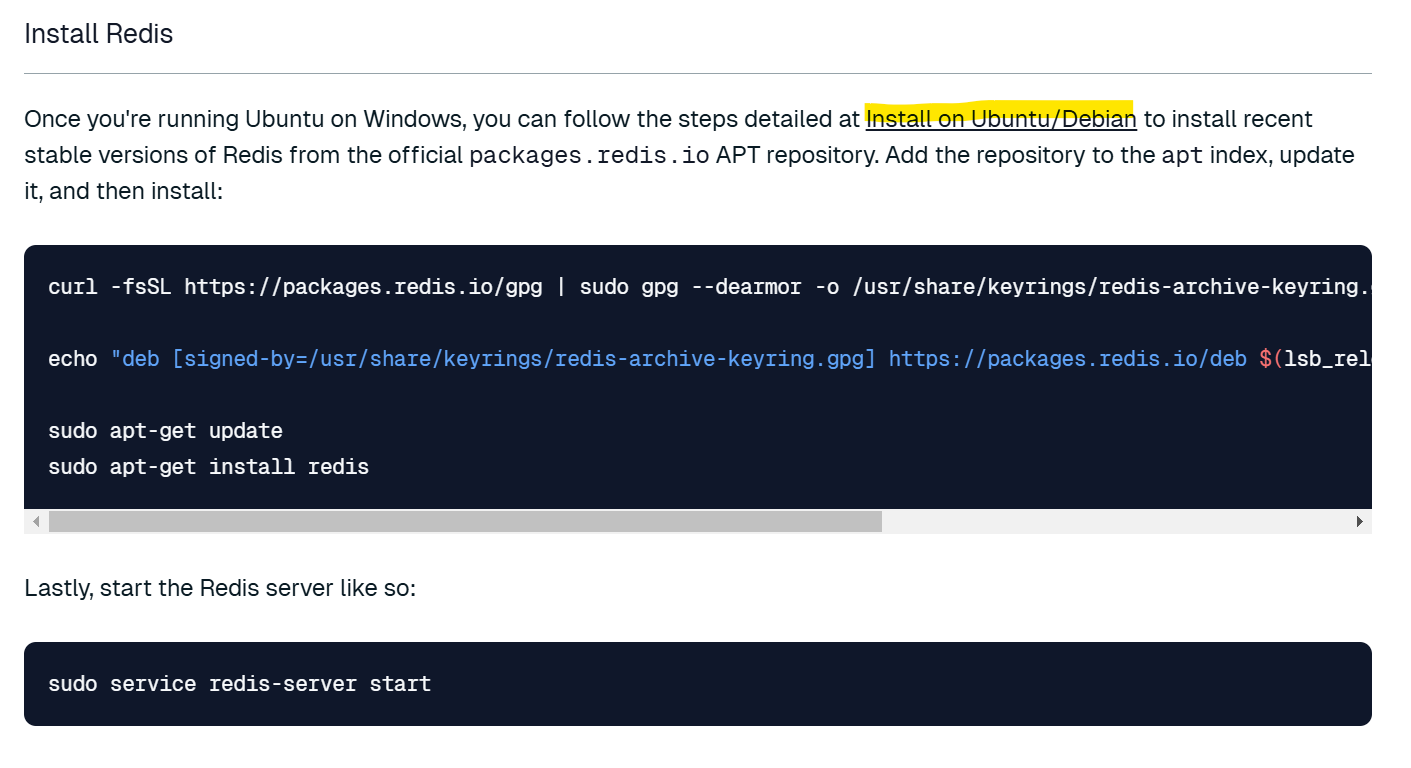The width and height of the screenshot is (1411, 768).
Task: Click the packages.redis.io inline code text
Action: (x=589, y=155)
